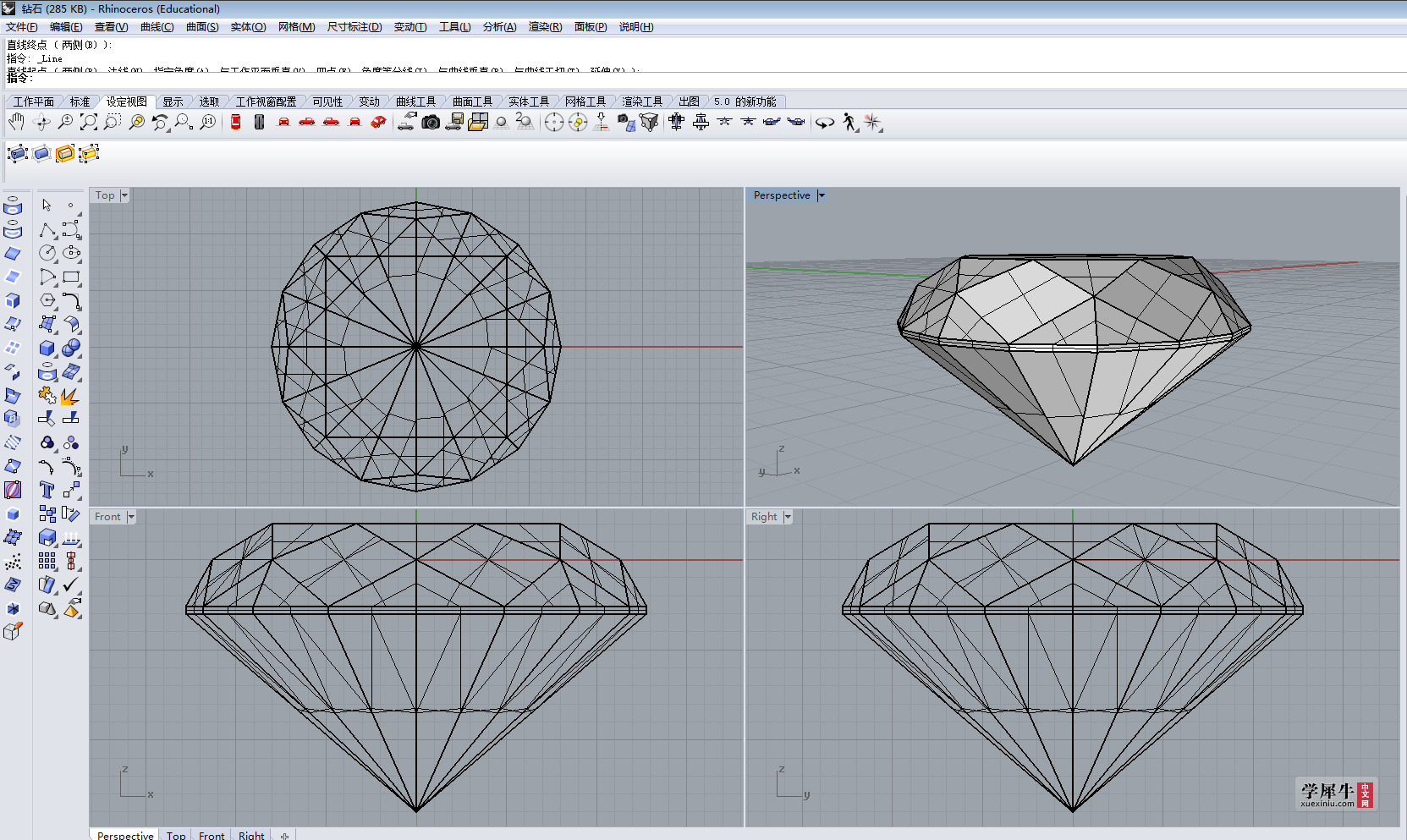Switch to the 标准 toolbar tab
This screenshot has height=840, width=1407.
coord(80,102)
